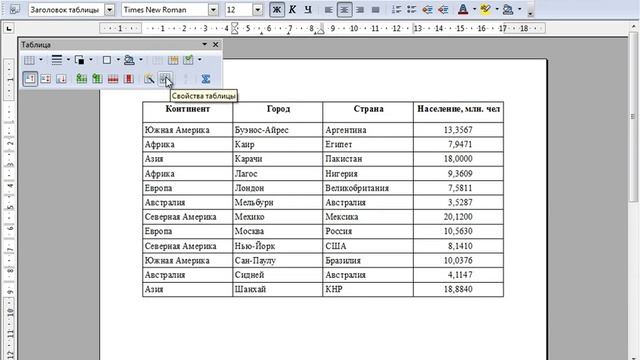Toggle bulleted list
The width and height of the screenshot is (640, 360).
pos(412,9)
